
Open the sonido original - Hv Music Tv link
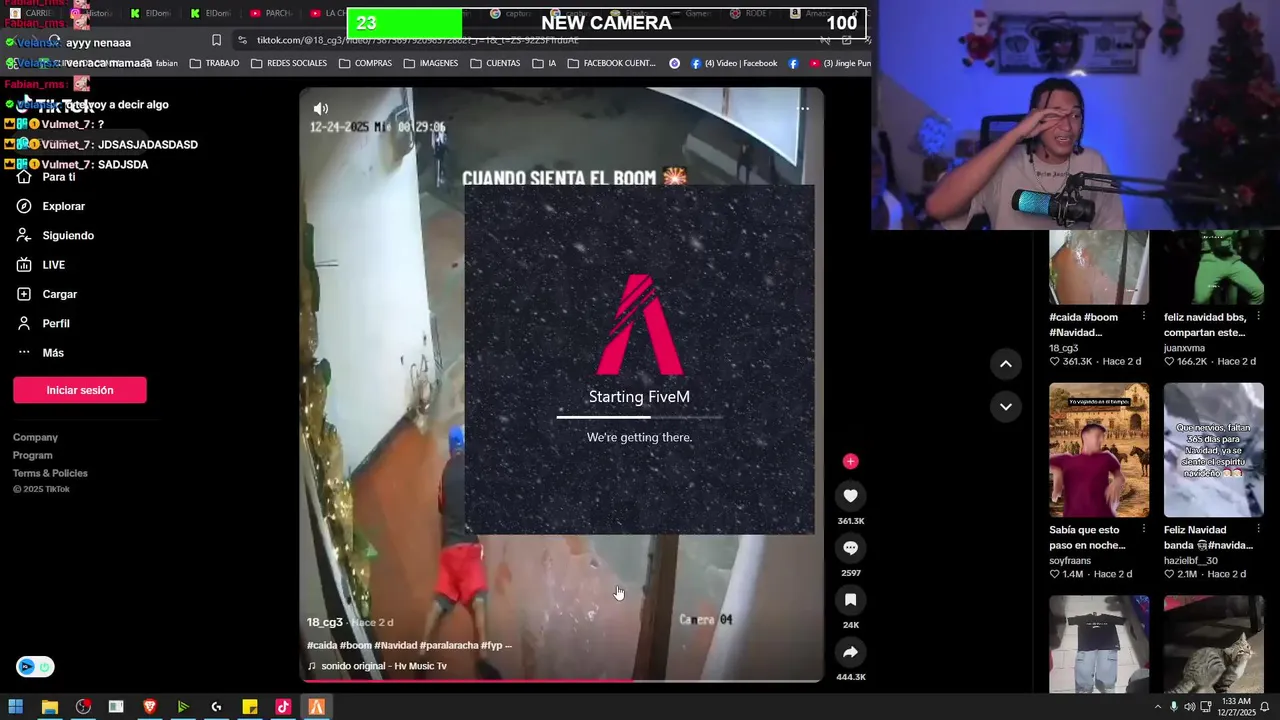click(384, 666)
